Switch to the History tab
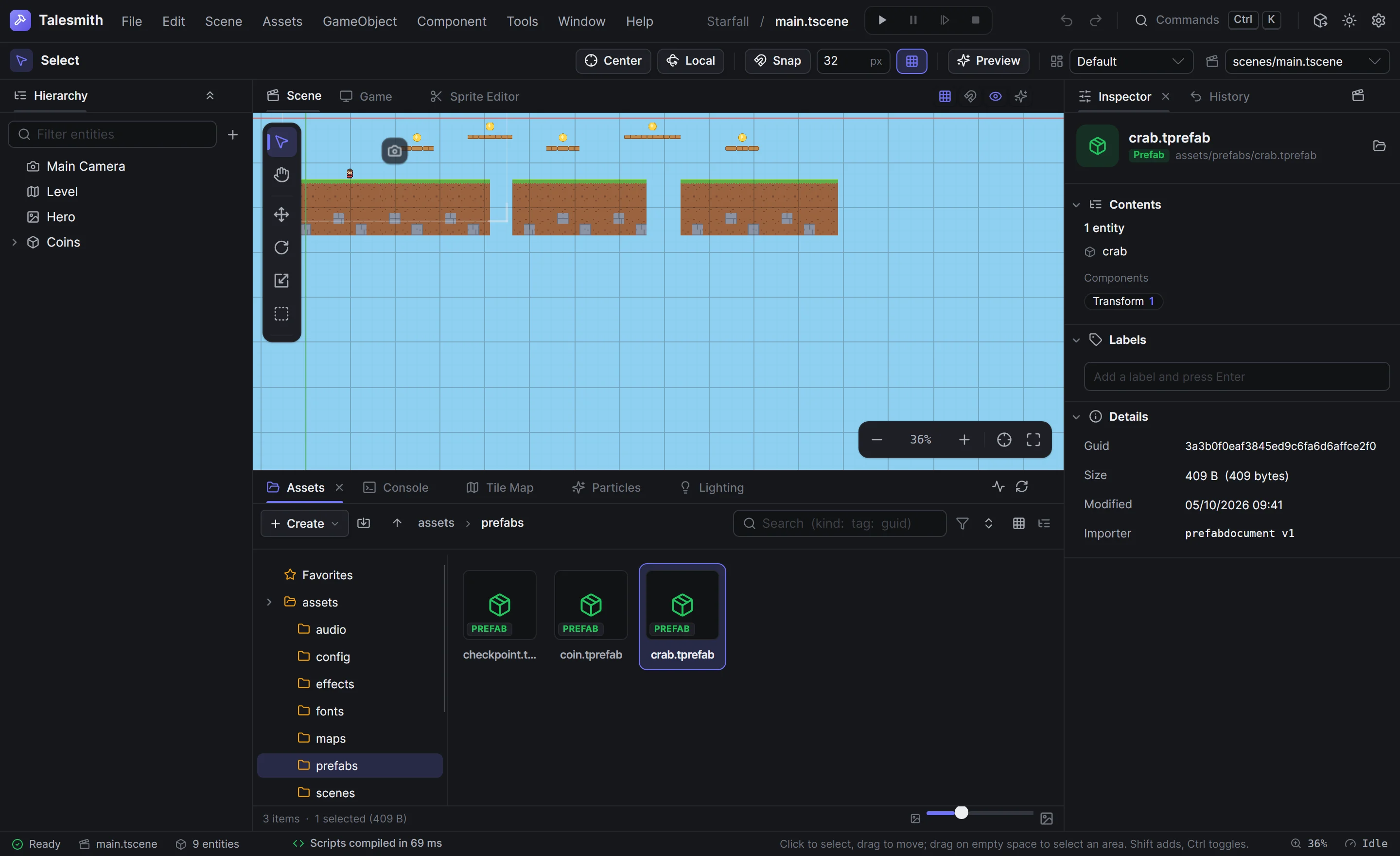 [x=1220, y=96]
